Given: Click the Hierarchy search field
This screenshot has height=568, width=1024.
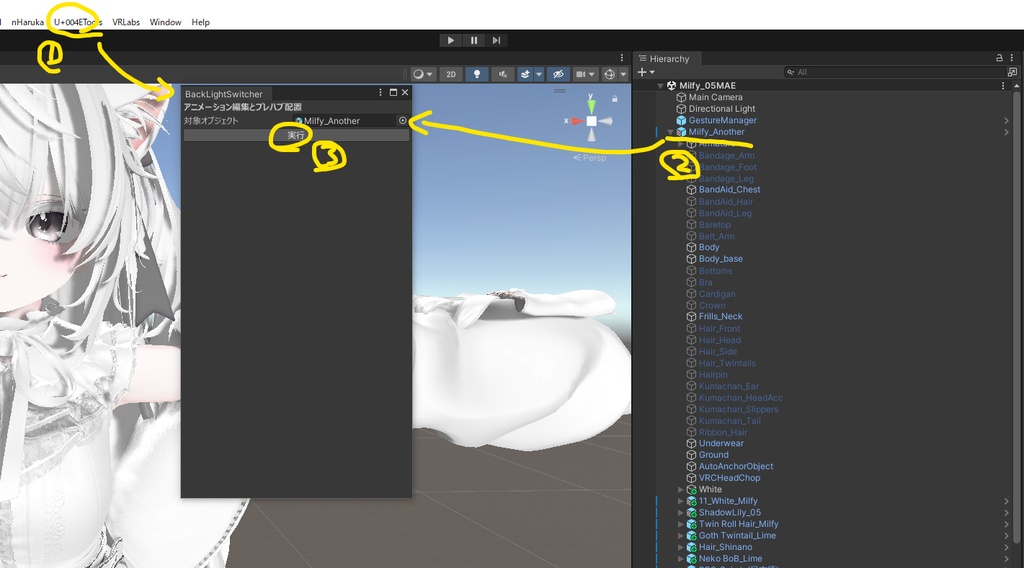Looking at the screenshot, I should pos(895,72).
